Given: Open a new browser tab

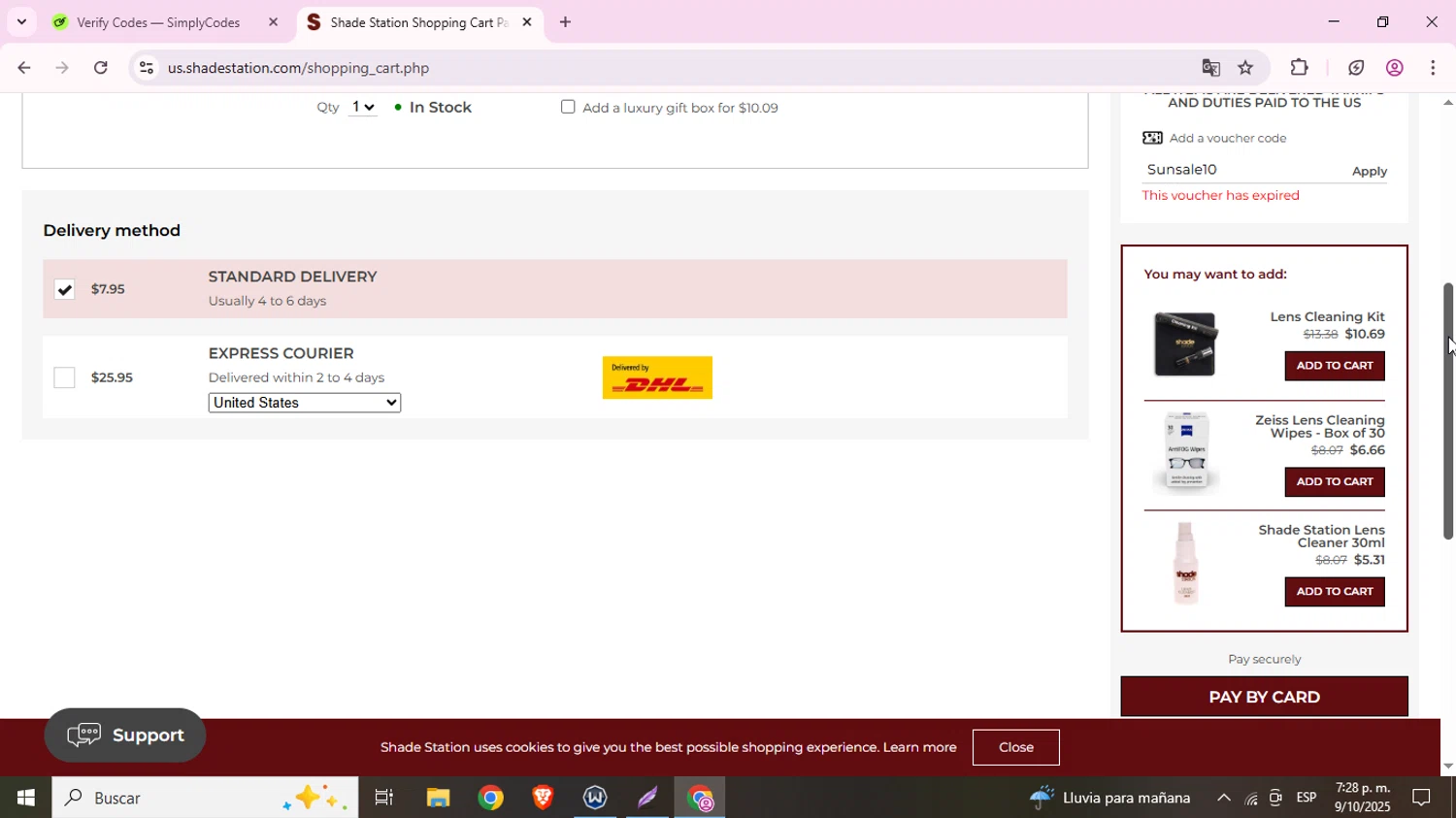Looking at the screenshot, I should (565, 22).
